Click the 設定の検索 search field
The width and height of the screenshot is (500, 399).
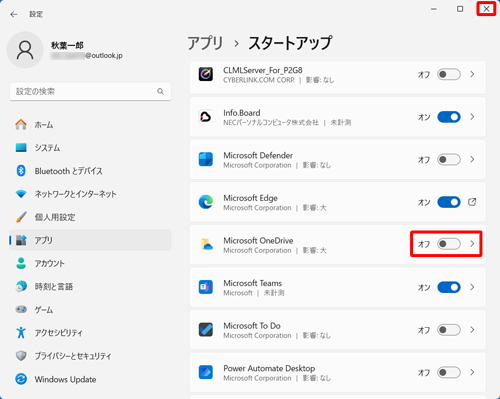90,91
